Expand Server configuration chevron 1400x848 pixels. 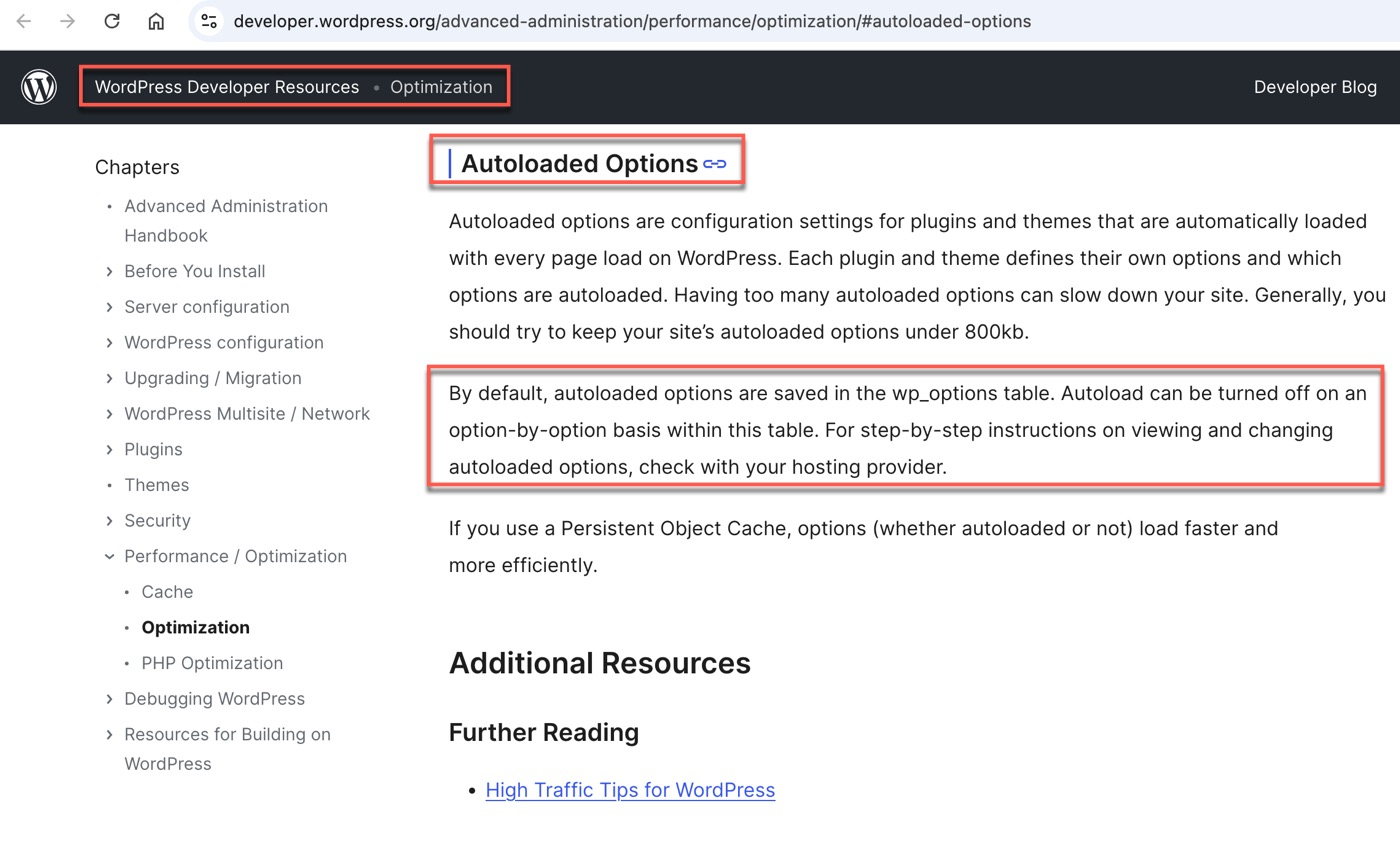(109, 307)
